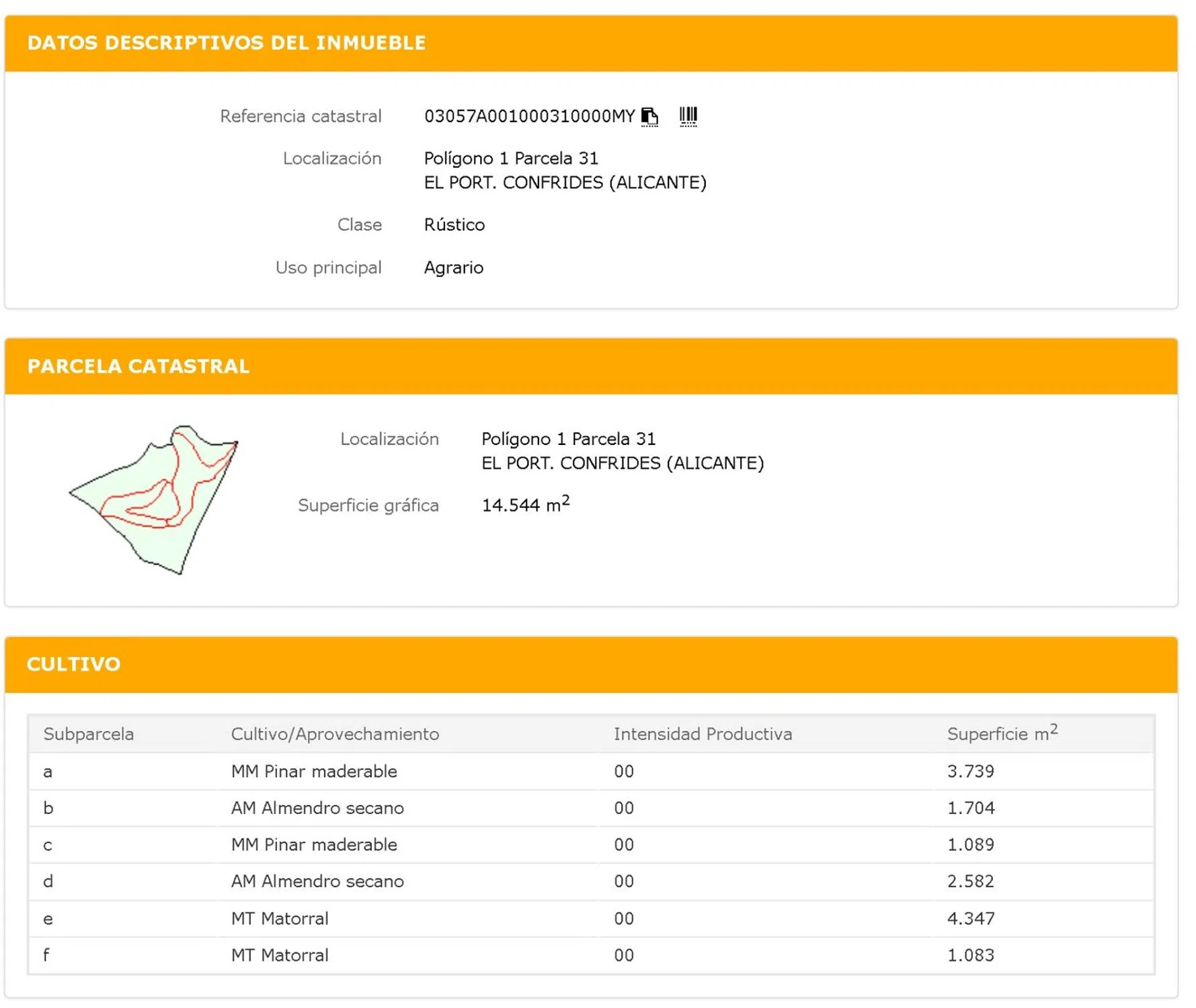Click the 14.544 m² graphic surface value
Image resolution: width=1196 pixels, height=1008 pixels.
525,505
